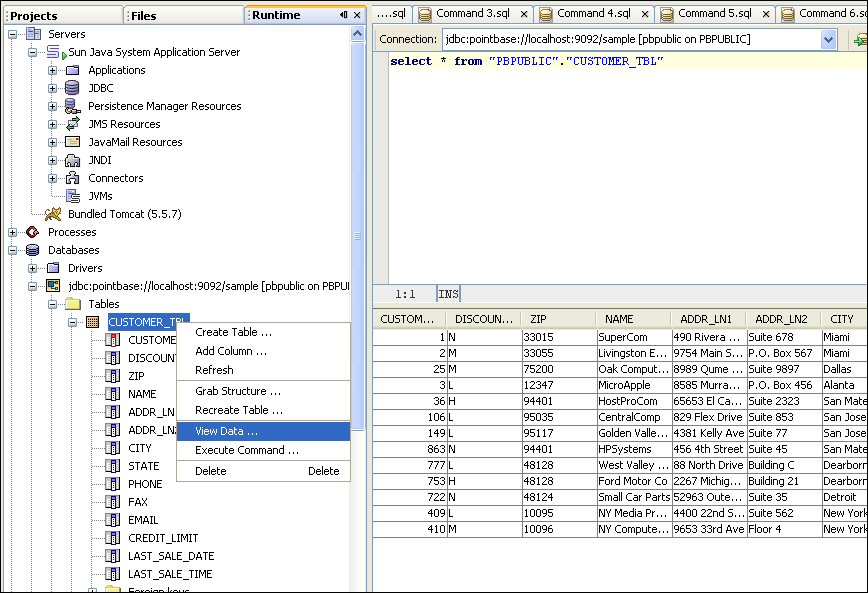Collapse the Databases tree node
The image size is (868, 593).
13,250
